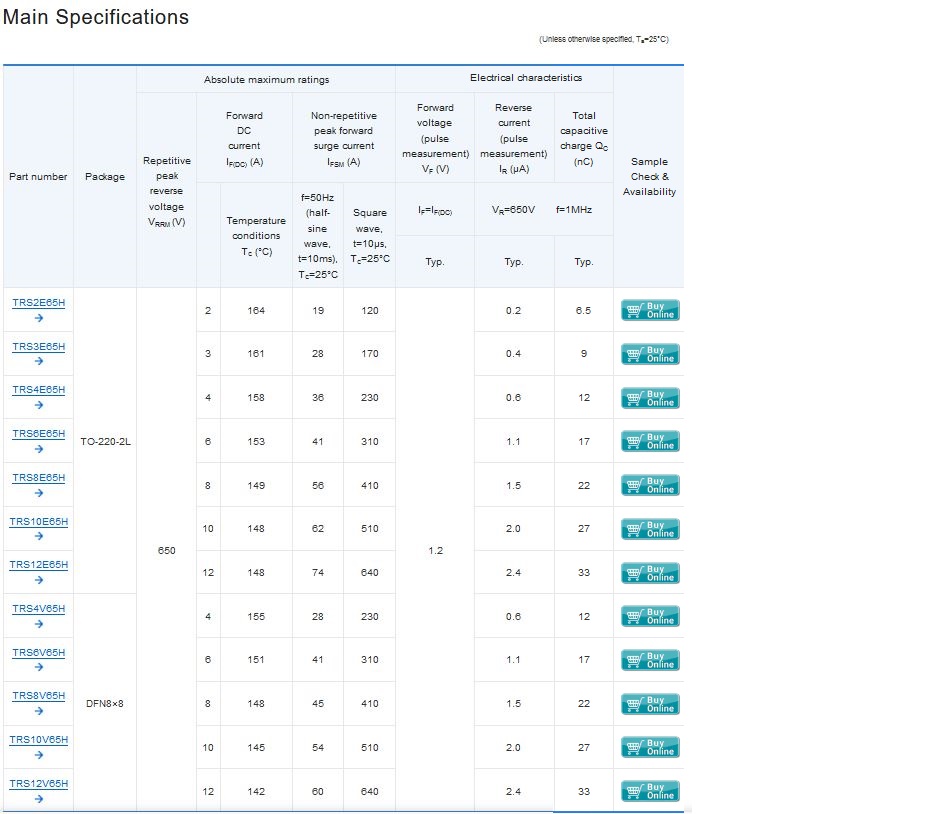Viewport: 927px width, 814px height.
Task: Click Buy Online cart for TRS2E65H
Action: (650, 310)
